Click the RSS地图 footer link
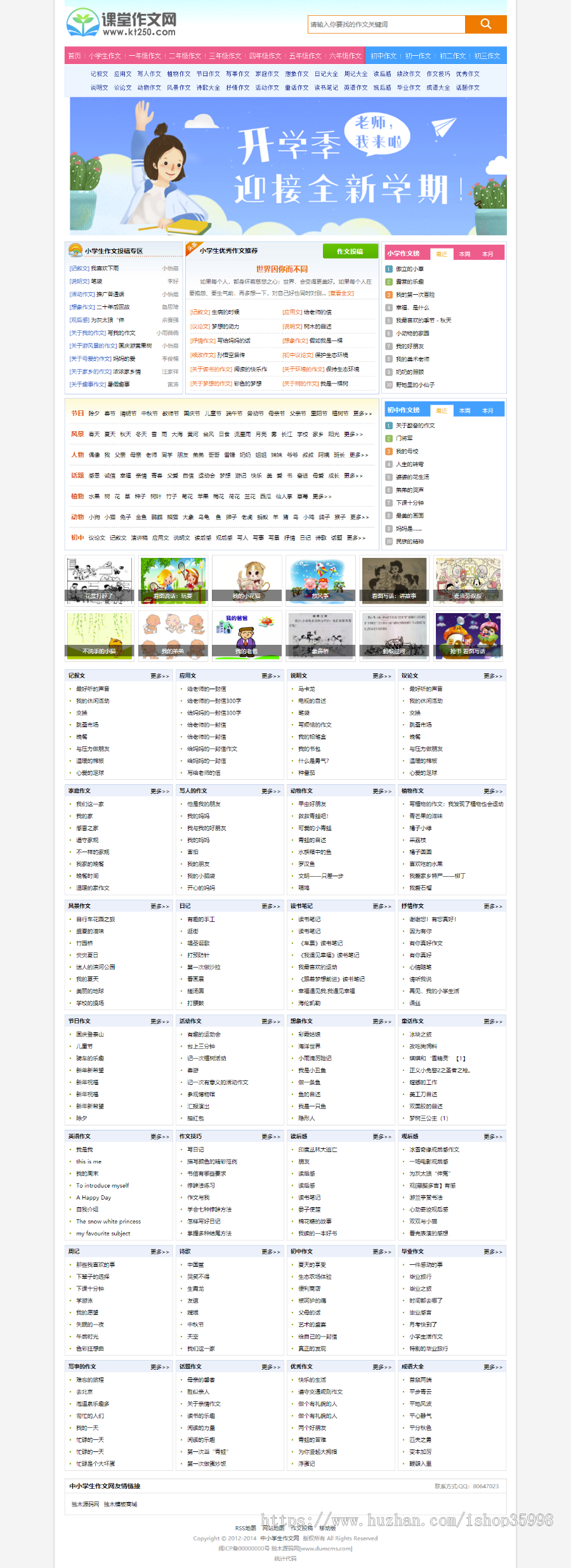Image resolution: width=571 pixels, height=1568 pixels. pos(246,1528)
